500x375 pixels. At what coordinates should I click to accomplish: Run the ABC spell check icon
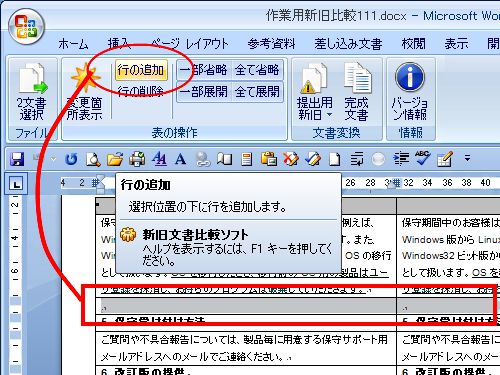(422, 158)
